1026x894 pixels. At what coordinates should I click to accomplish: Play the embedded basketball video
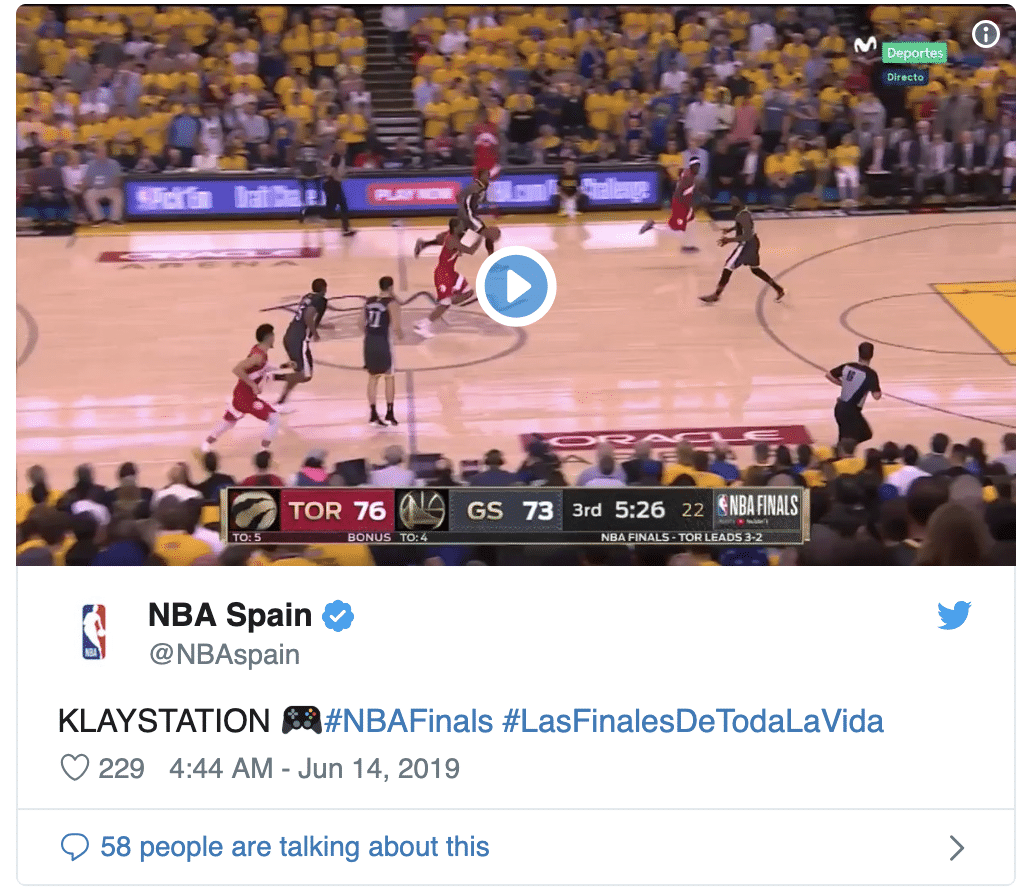516,286
